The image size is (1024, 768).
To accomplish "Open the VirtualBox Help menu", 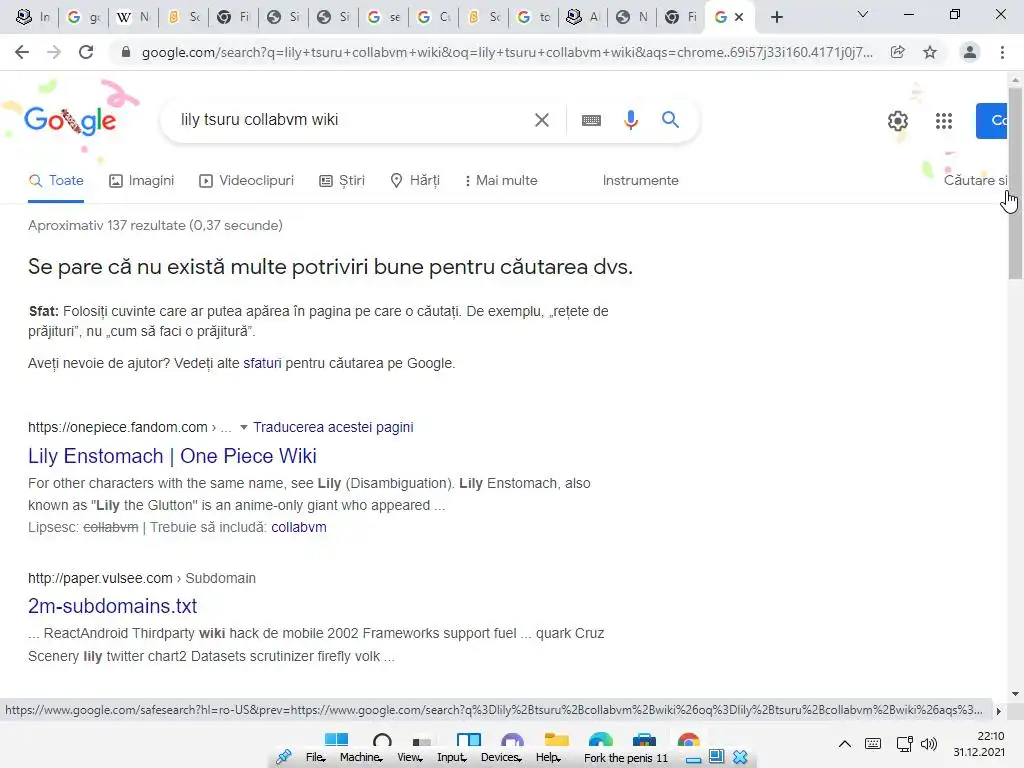I will [549, 757].
